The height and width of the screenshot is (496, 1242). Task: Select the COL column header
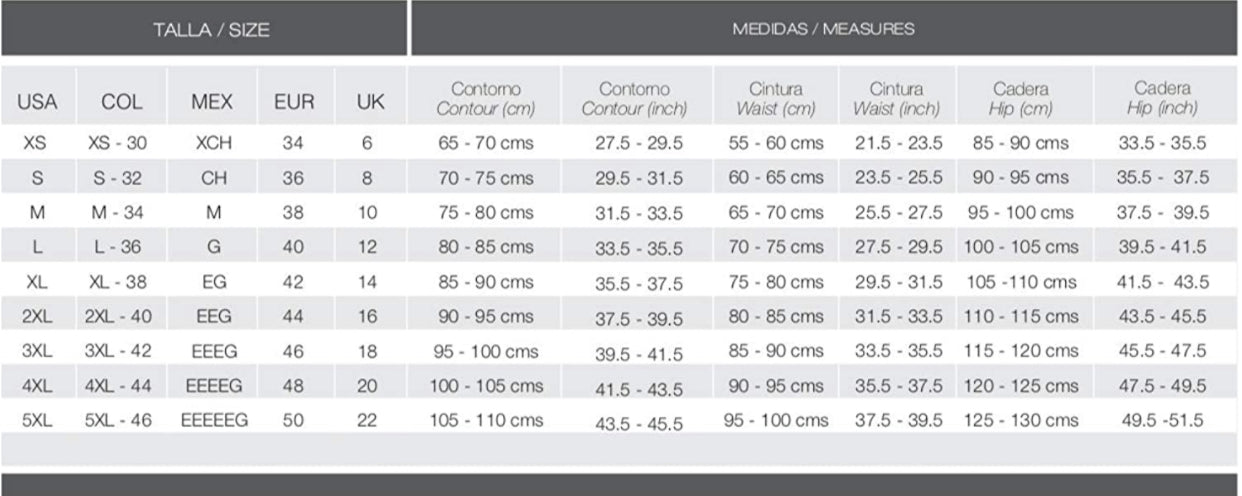coord(121,102)
